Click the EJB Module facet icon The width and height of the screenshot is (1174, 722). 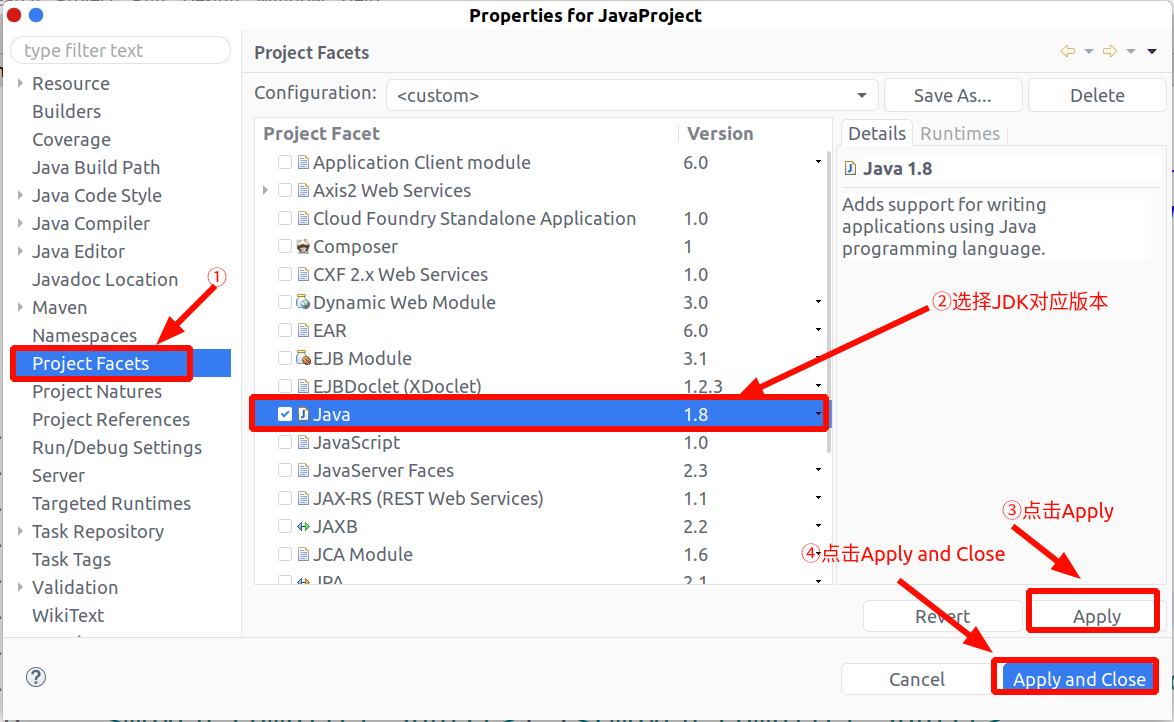pyautogui.click(x=302, y=359)
